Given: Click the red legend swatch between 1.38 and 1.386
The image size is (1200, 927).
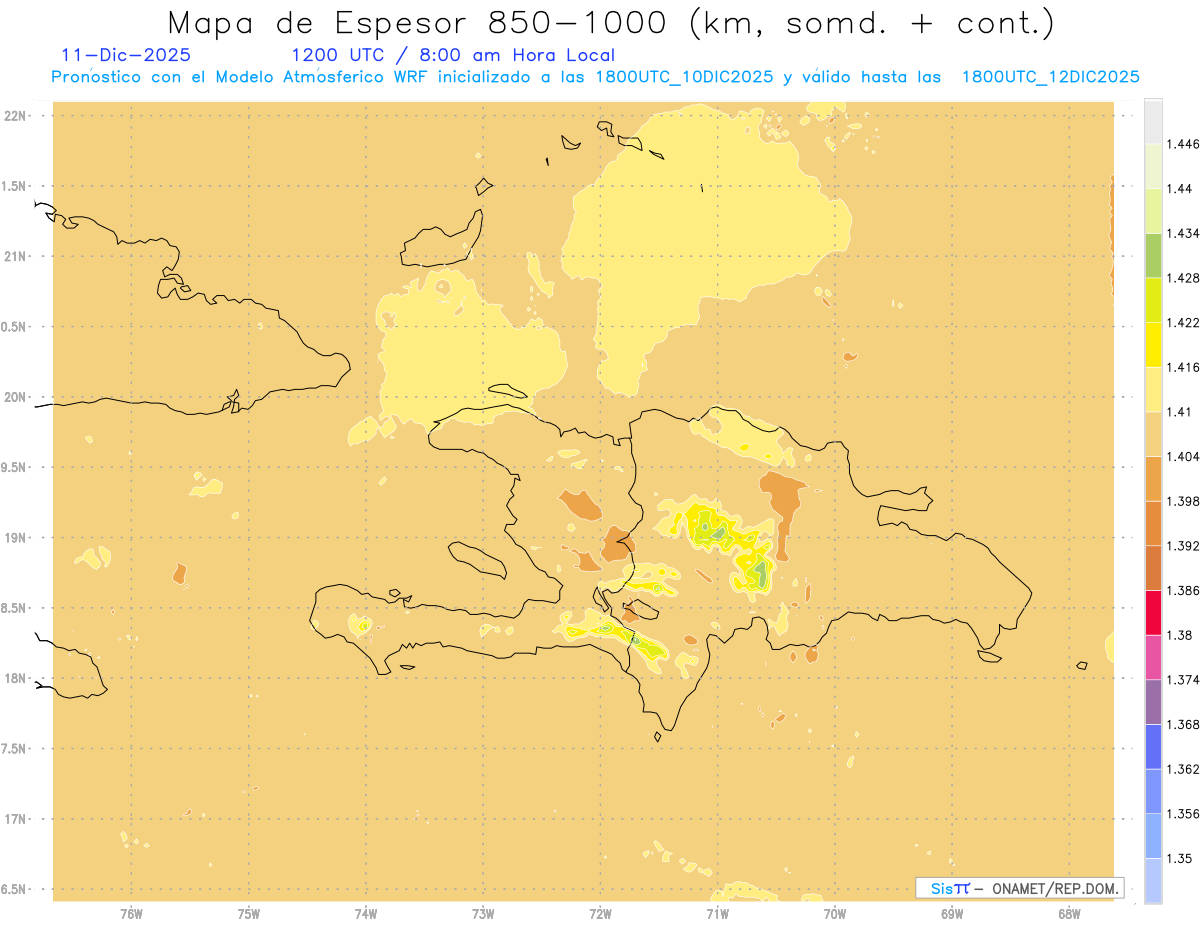Looking at the screenshot, I should pos(1153,613).
